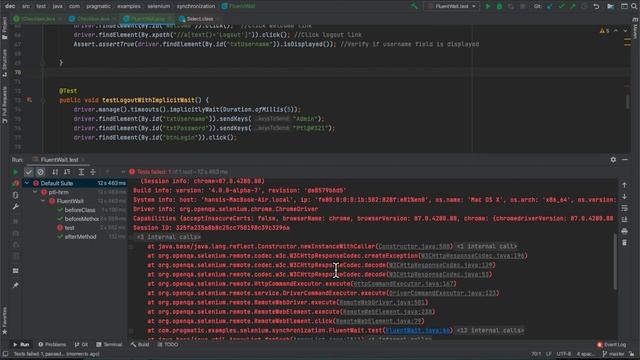640x360 pixels.
Task: Clear console with the trash icon
Action: pyautogui.click(x=624, y=243)
